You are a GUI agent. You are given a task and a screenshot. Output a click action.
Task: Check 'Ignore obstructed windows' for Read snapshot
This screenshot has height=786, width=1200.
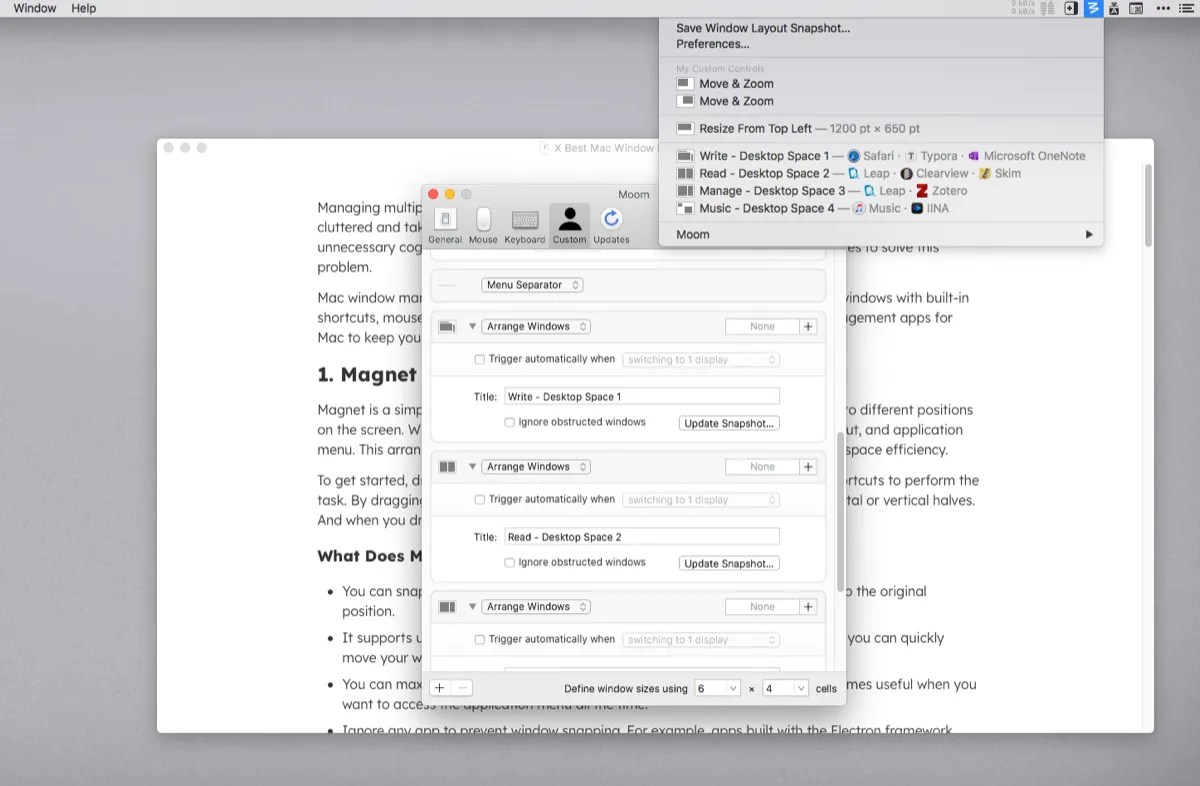point(510,562)
